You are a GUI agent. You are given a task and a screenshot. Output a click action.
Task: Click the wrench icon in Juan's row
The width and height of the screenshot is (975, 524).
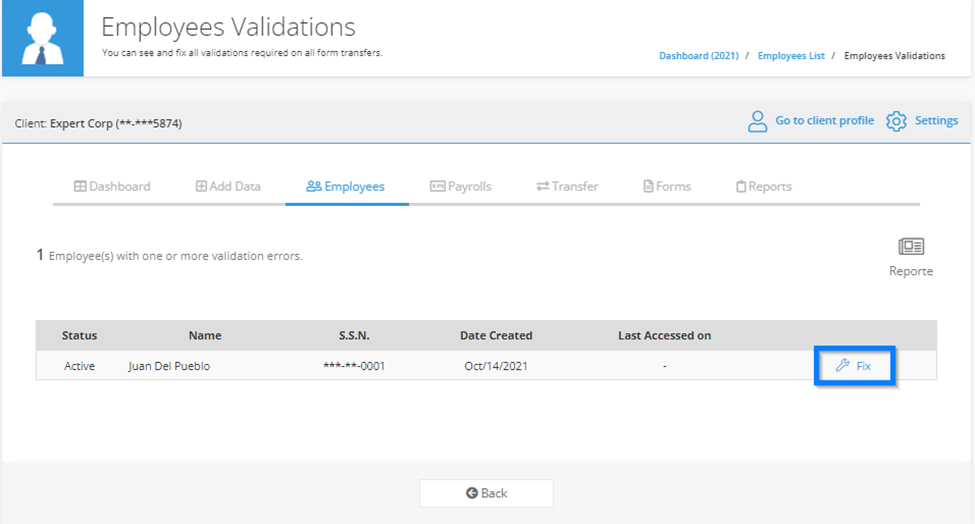(843, 365)
